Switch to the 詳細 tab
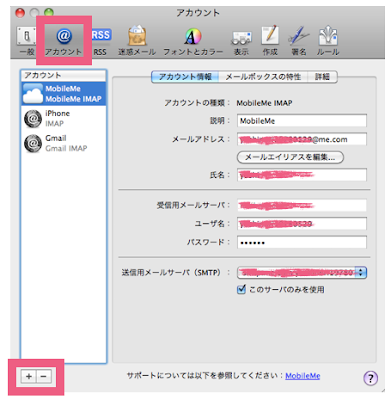Viewport: 391px width, 400px height. (x=322, y=77)
